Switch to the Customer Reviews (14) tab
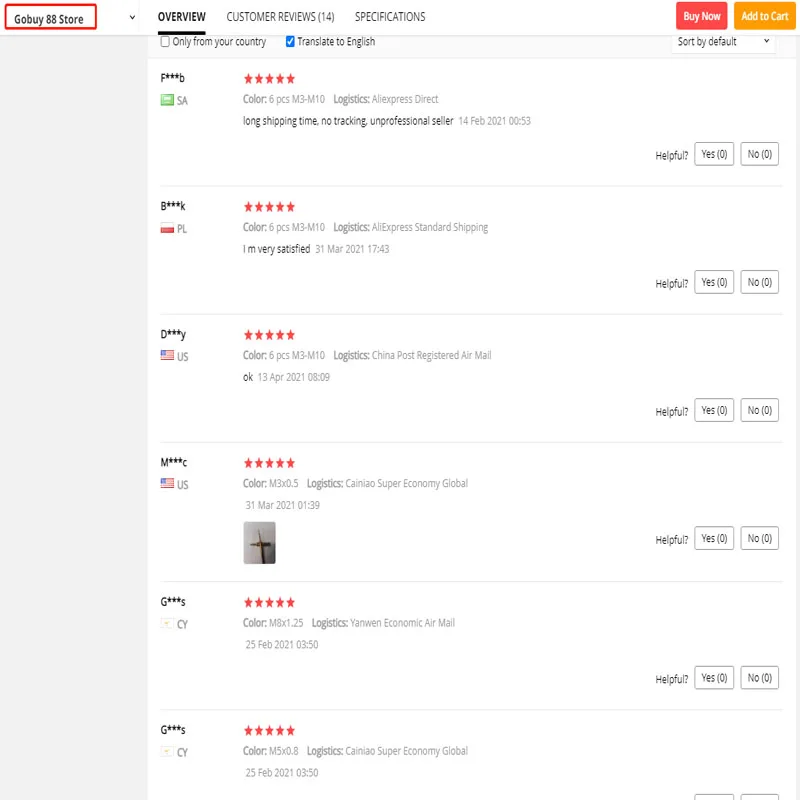 pos(280,17)
